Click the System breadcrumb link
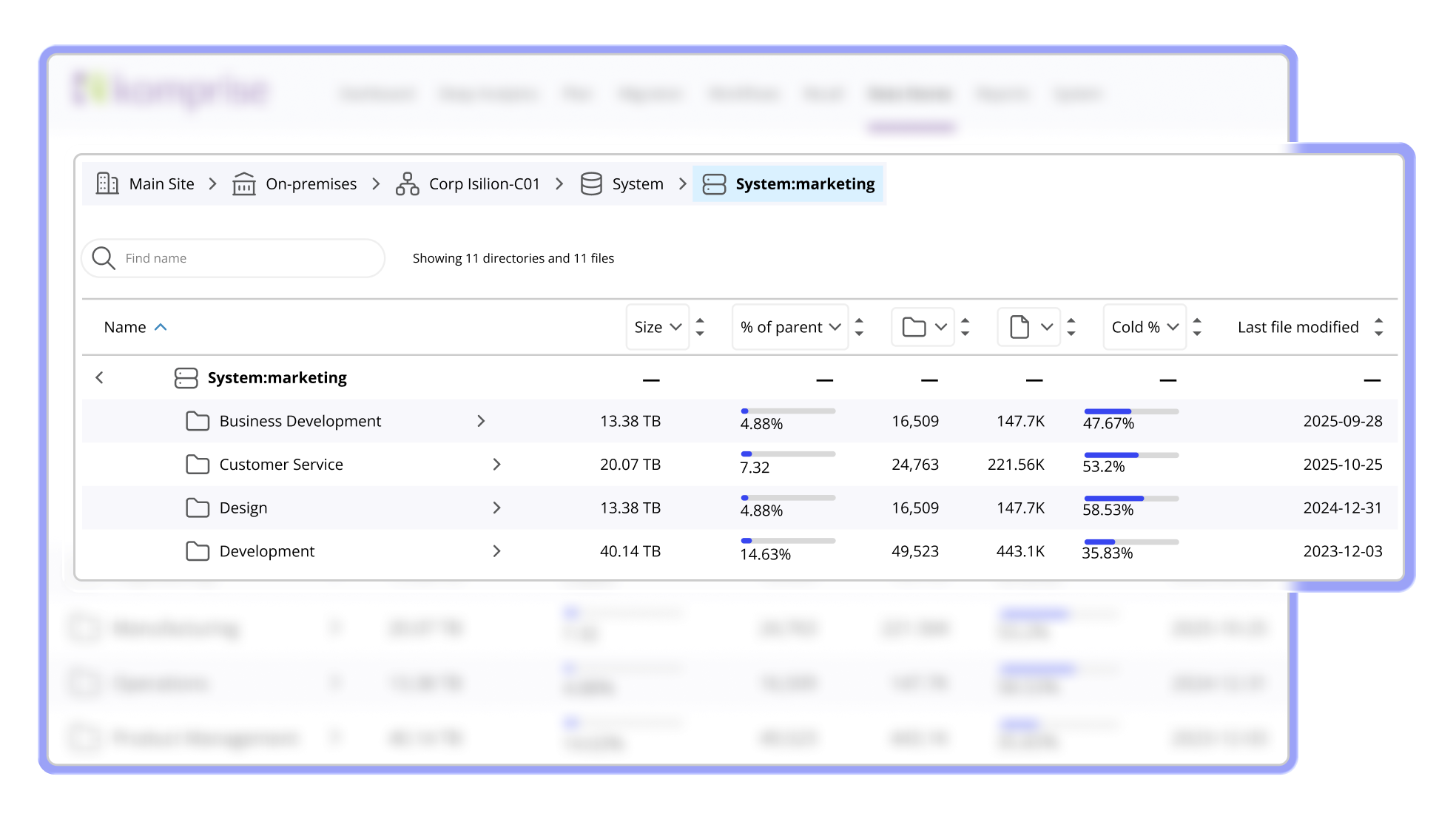The width and height of the screenshot is (1456, 819). [637, 183]
